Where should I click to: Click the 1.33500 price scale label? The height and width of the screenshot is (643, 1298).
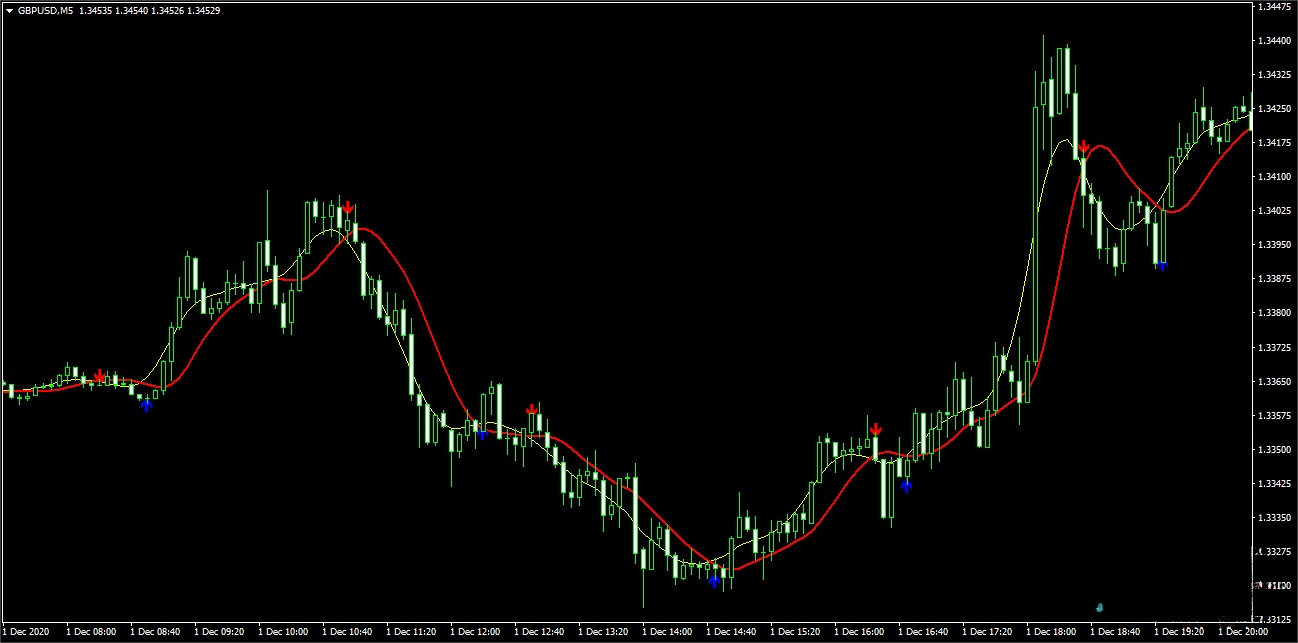coord(1275,450)
